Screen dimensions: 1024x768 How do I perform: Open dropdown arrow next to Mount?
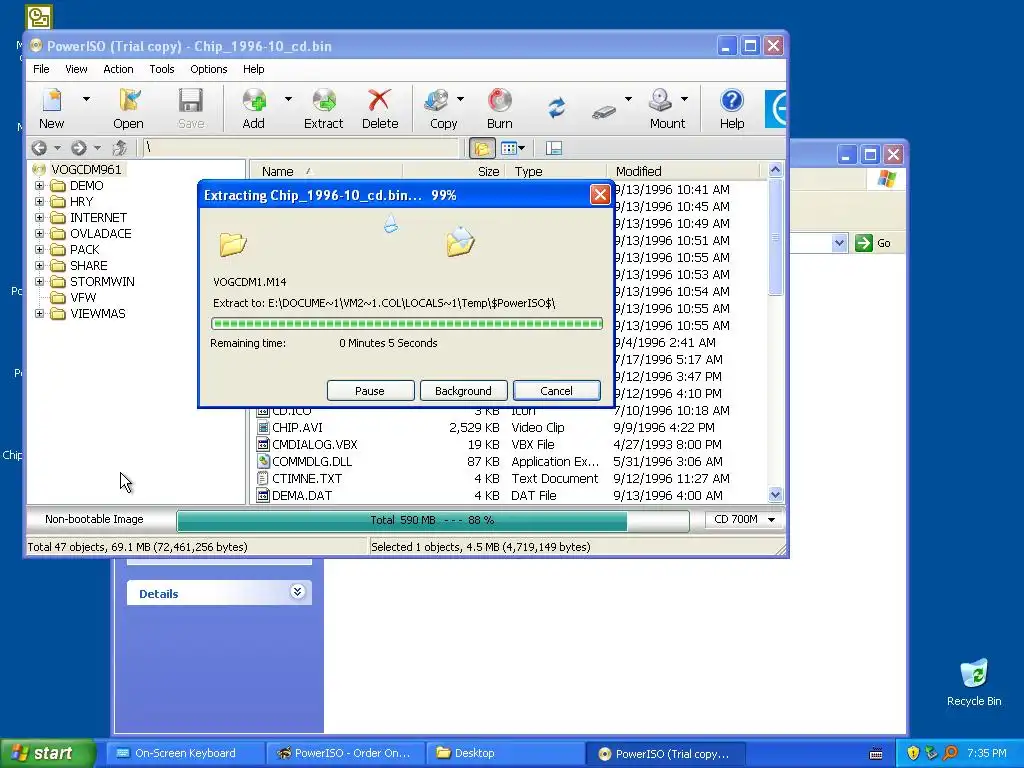684,99
